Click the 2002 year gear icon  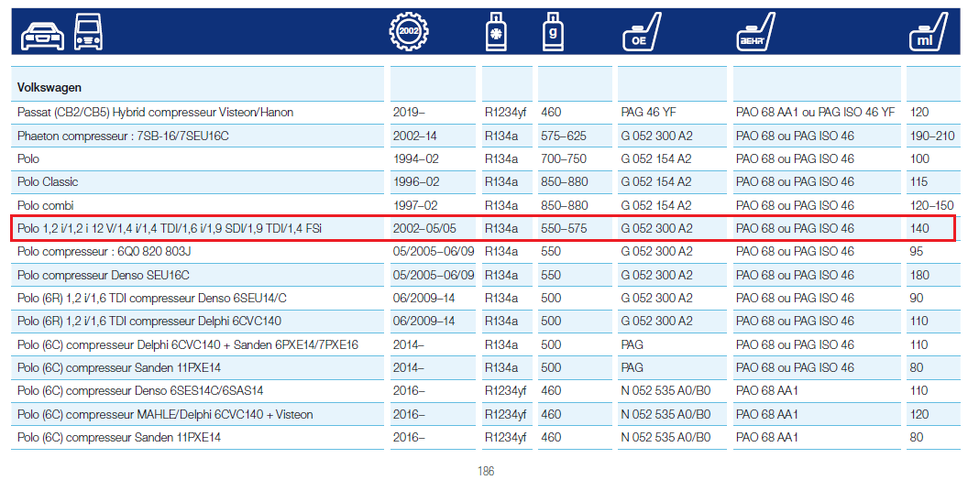coord(409,31)
